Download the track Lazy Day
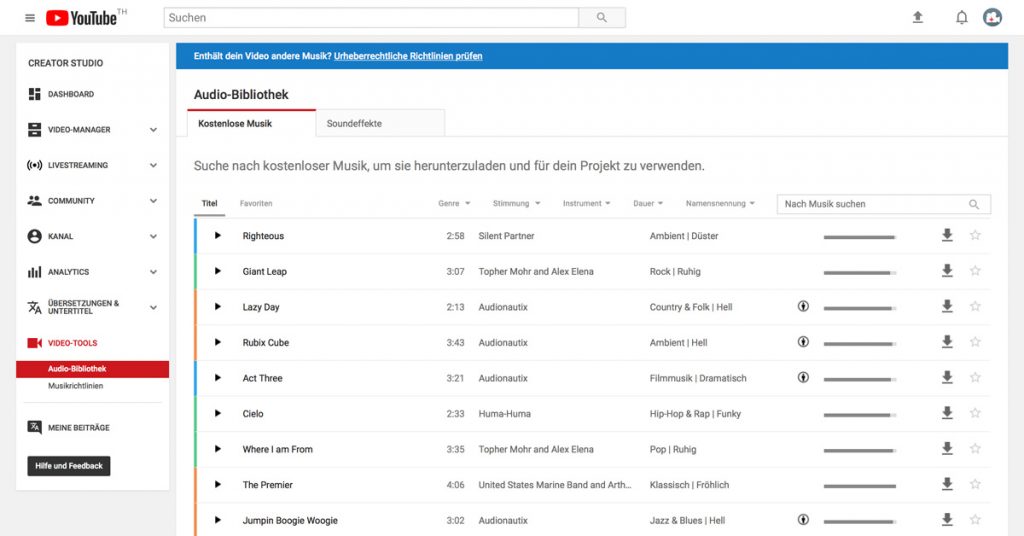This screenshot has width=1024, height=536. click(947, 307)
